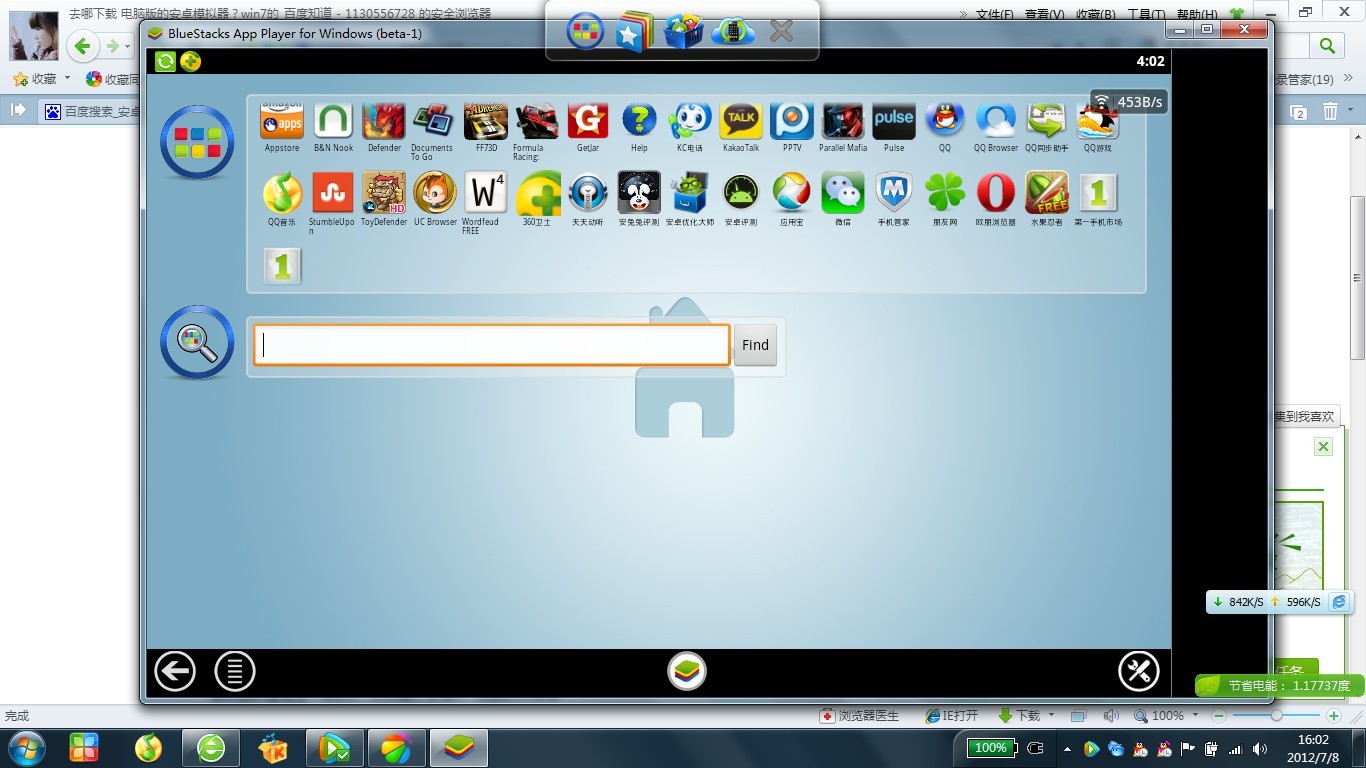
Task: Click the BlueStacks back arrow button
Action: coord(175,671)
